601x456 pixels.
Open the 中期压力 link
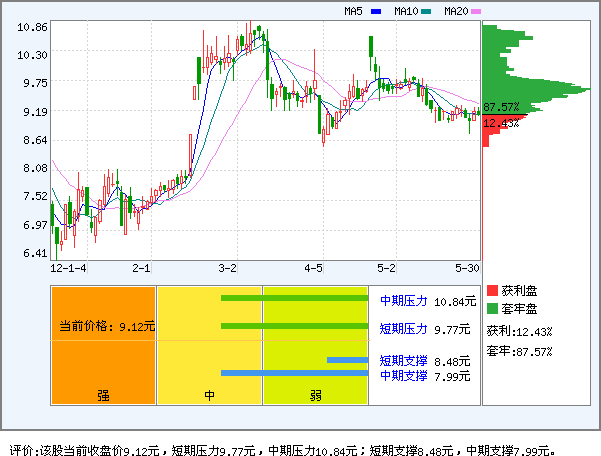[403, 300]
